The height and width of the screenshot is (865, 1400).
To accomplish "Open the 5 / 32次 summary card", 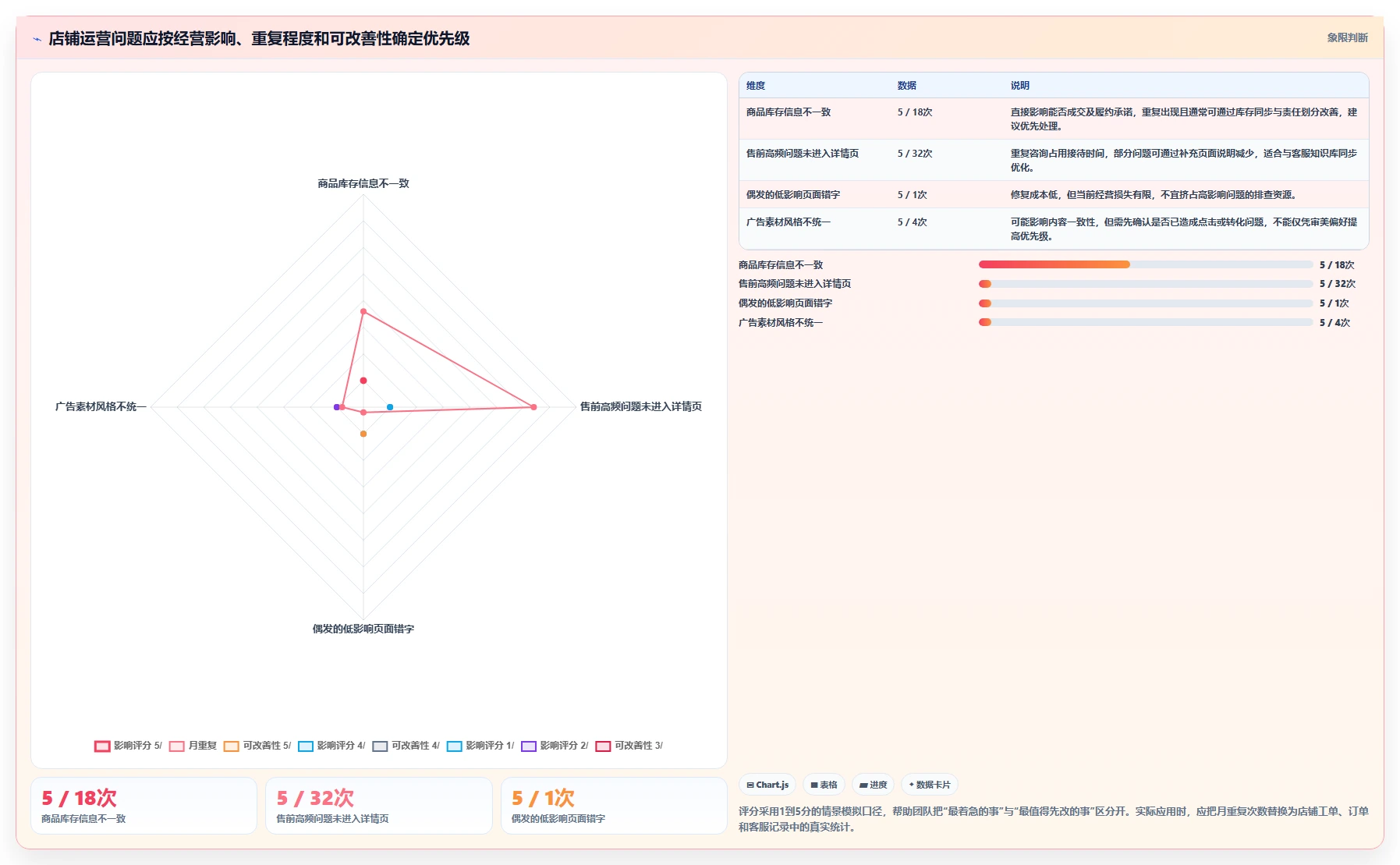I will point(379,806).
